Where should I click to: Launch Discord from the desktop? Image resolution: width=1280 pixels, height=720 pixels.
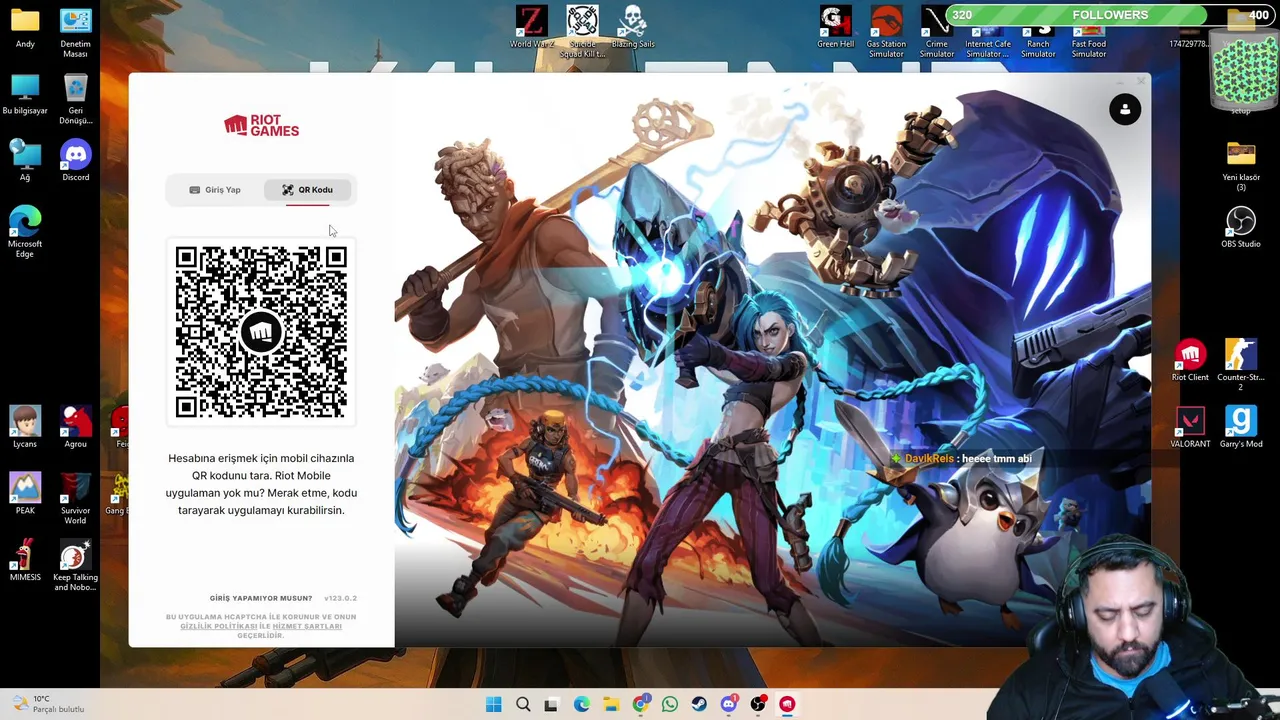75,162
